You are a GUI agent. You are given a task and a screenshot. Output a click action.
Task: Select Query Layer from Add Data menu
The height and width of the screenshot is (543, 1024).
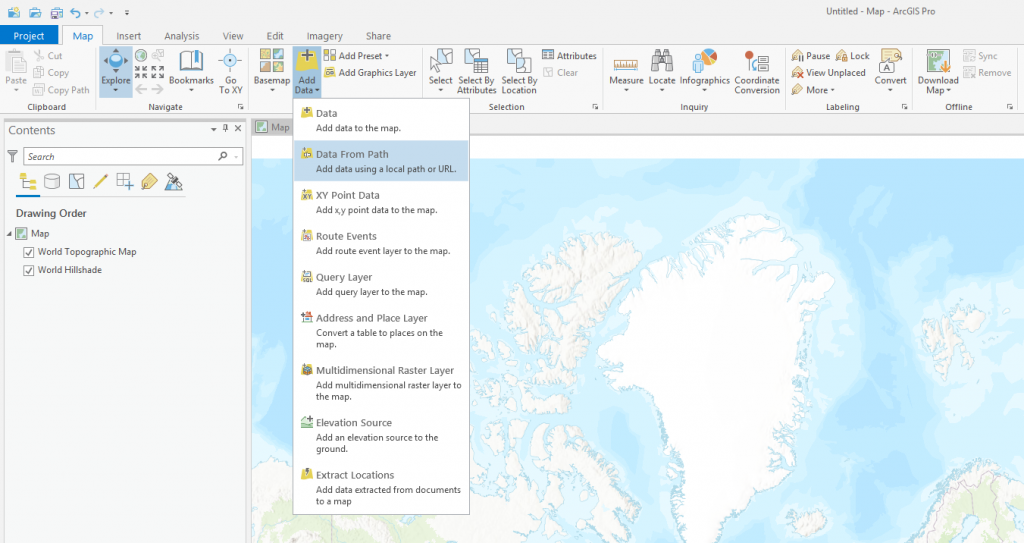coord(381,284)
